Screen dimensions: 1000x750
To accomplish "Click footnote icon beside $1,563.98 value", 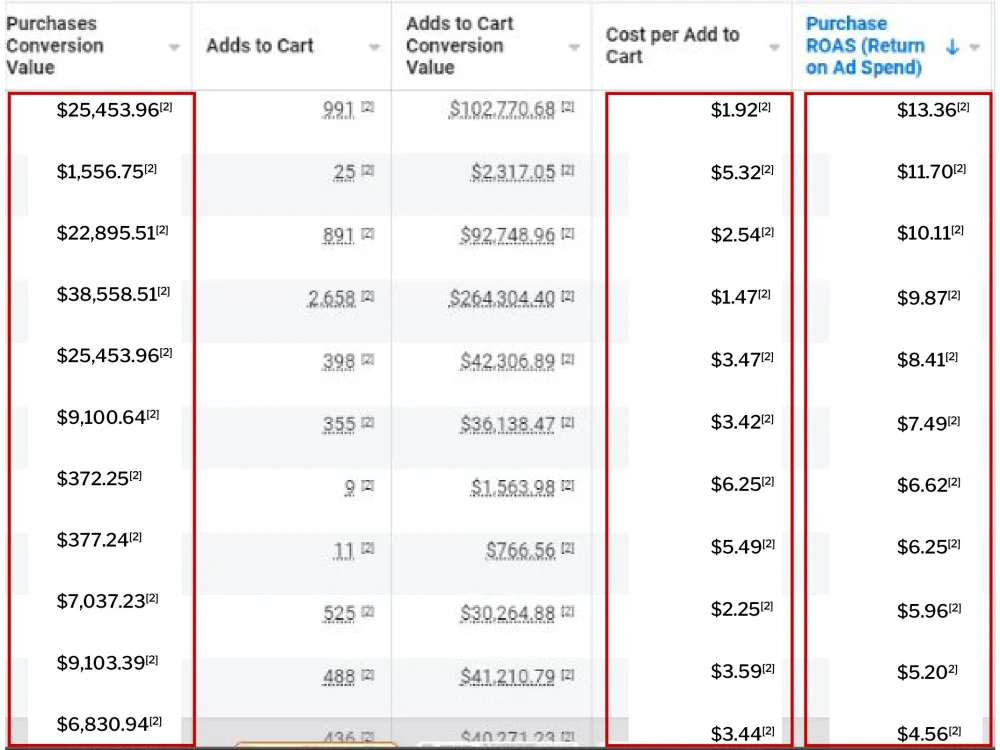I will pos(568,485).
